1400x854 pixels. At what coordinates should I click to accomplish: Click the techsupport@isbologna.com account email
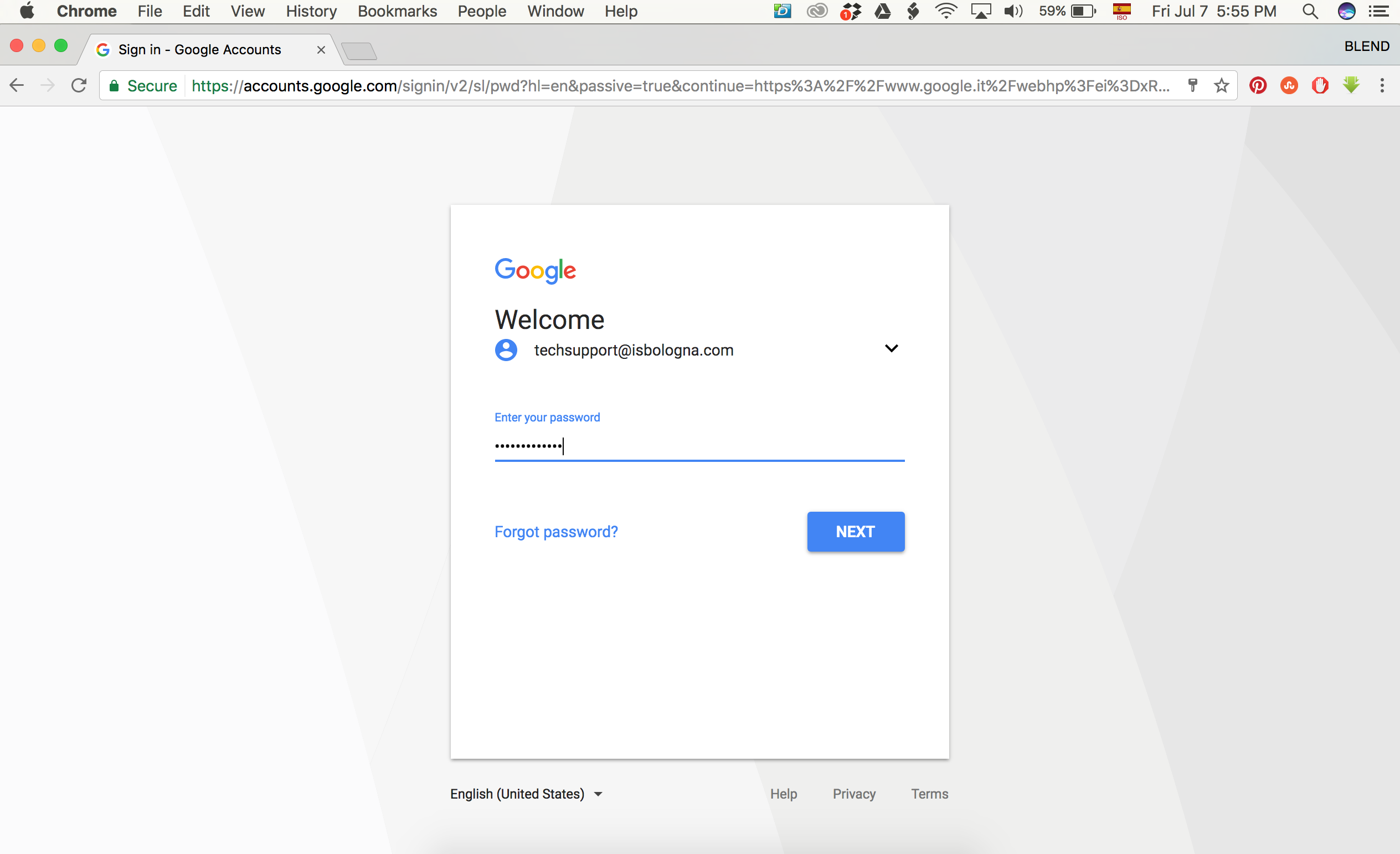click(634, 350)
